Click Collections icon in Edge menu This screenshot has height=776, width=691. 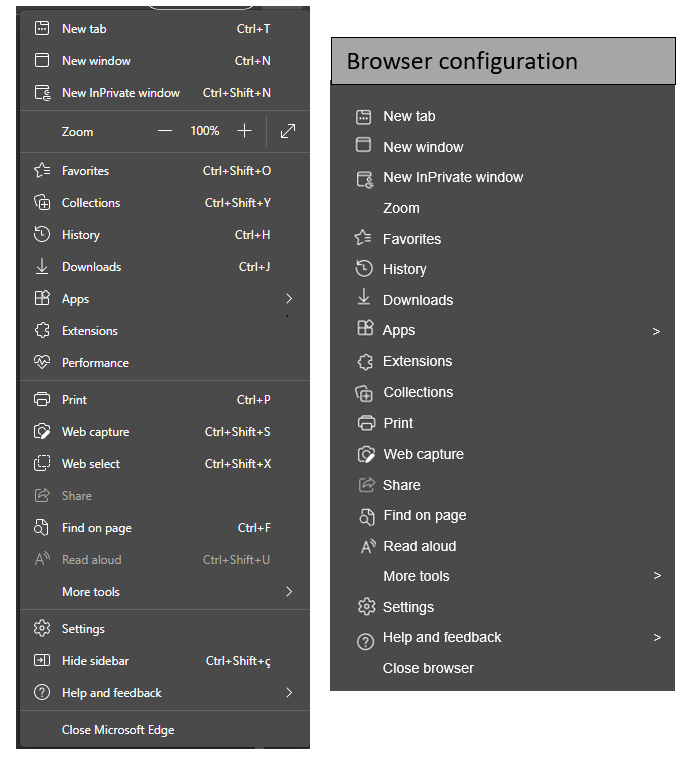pyautogui.click(x=42, y=202)
